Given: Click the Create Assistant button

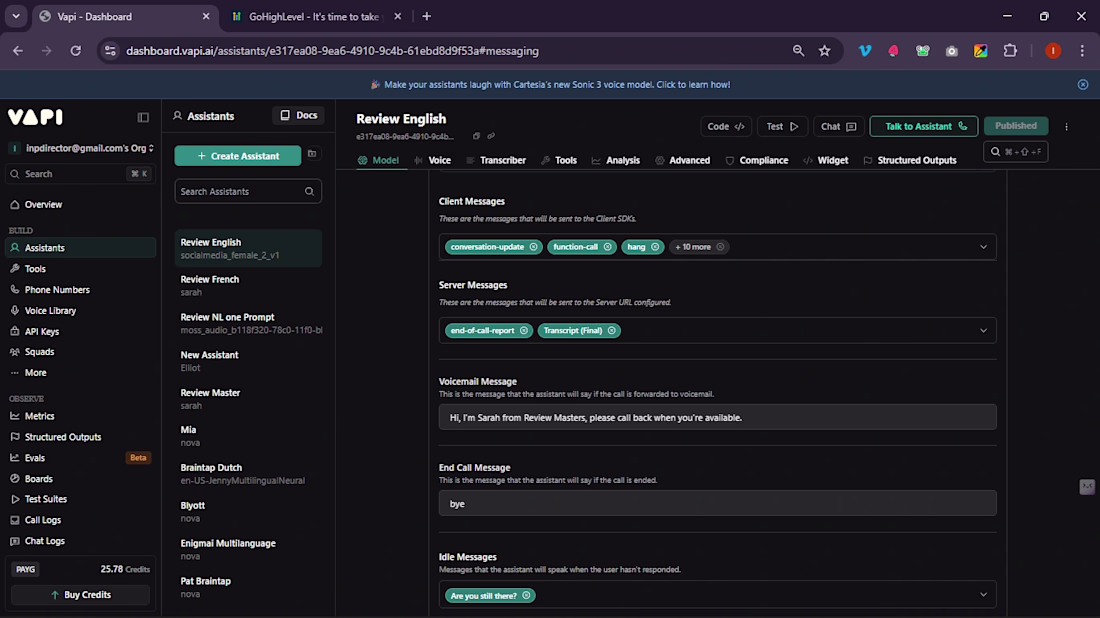Looking at the screenshot, I should [x=238, y=156].
